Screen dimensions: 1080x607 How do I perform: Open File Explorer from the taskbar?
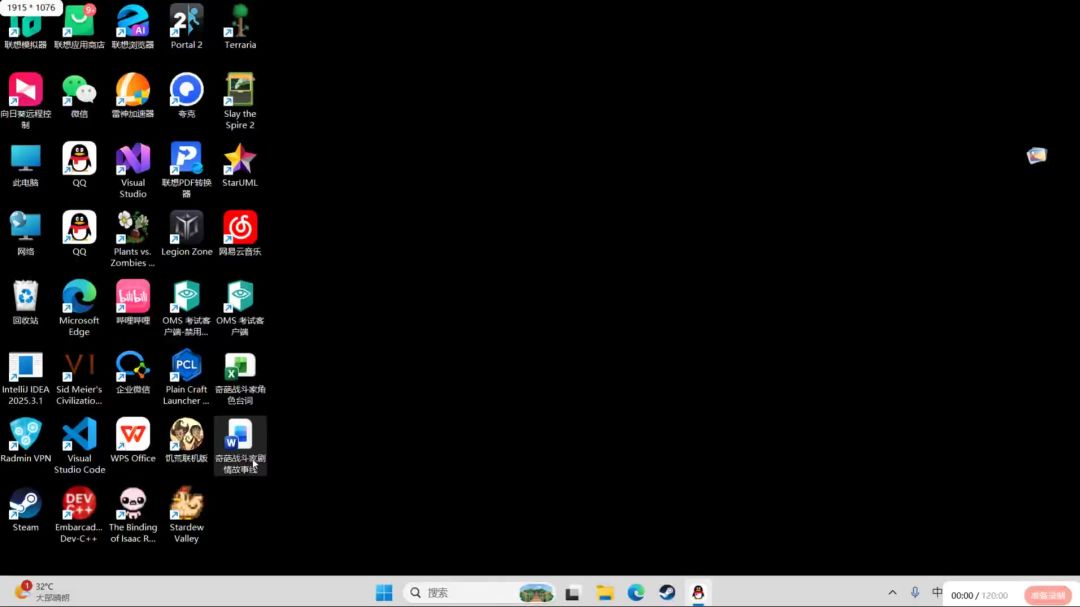[605, 593]
